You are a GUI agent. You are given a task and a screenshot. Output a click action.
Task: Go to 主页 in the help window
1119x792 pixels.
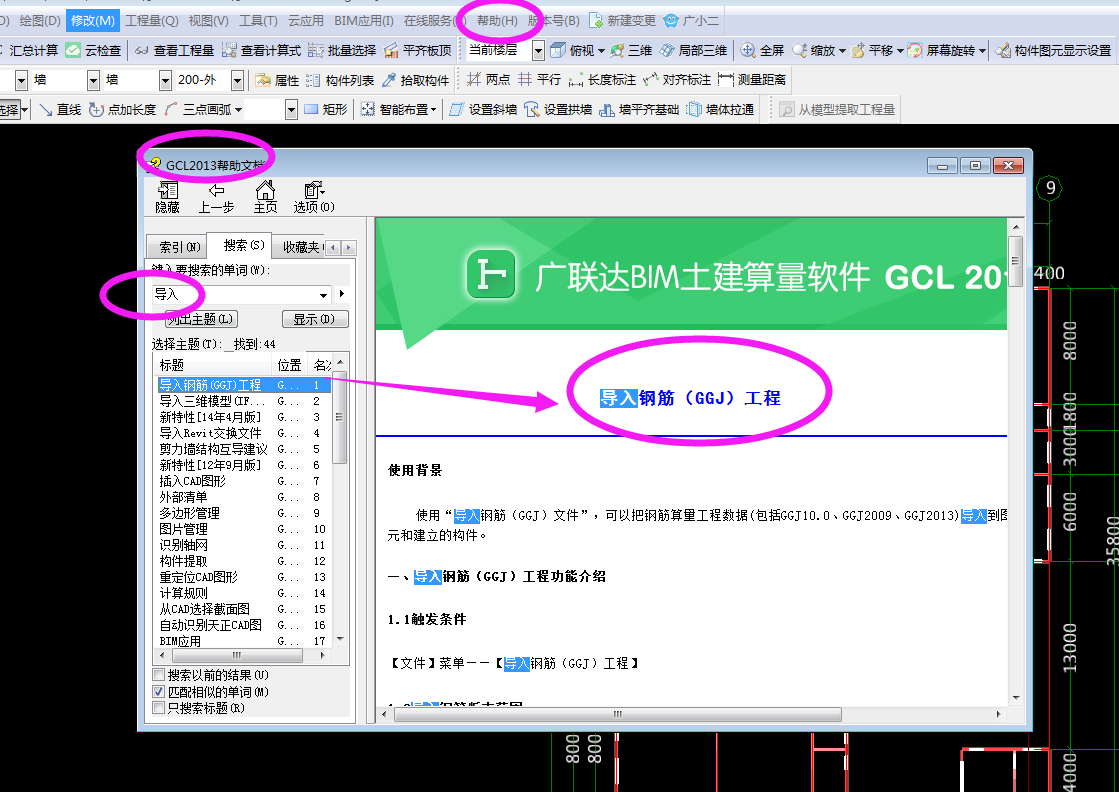point(265,198)
